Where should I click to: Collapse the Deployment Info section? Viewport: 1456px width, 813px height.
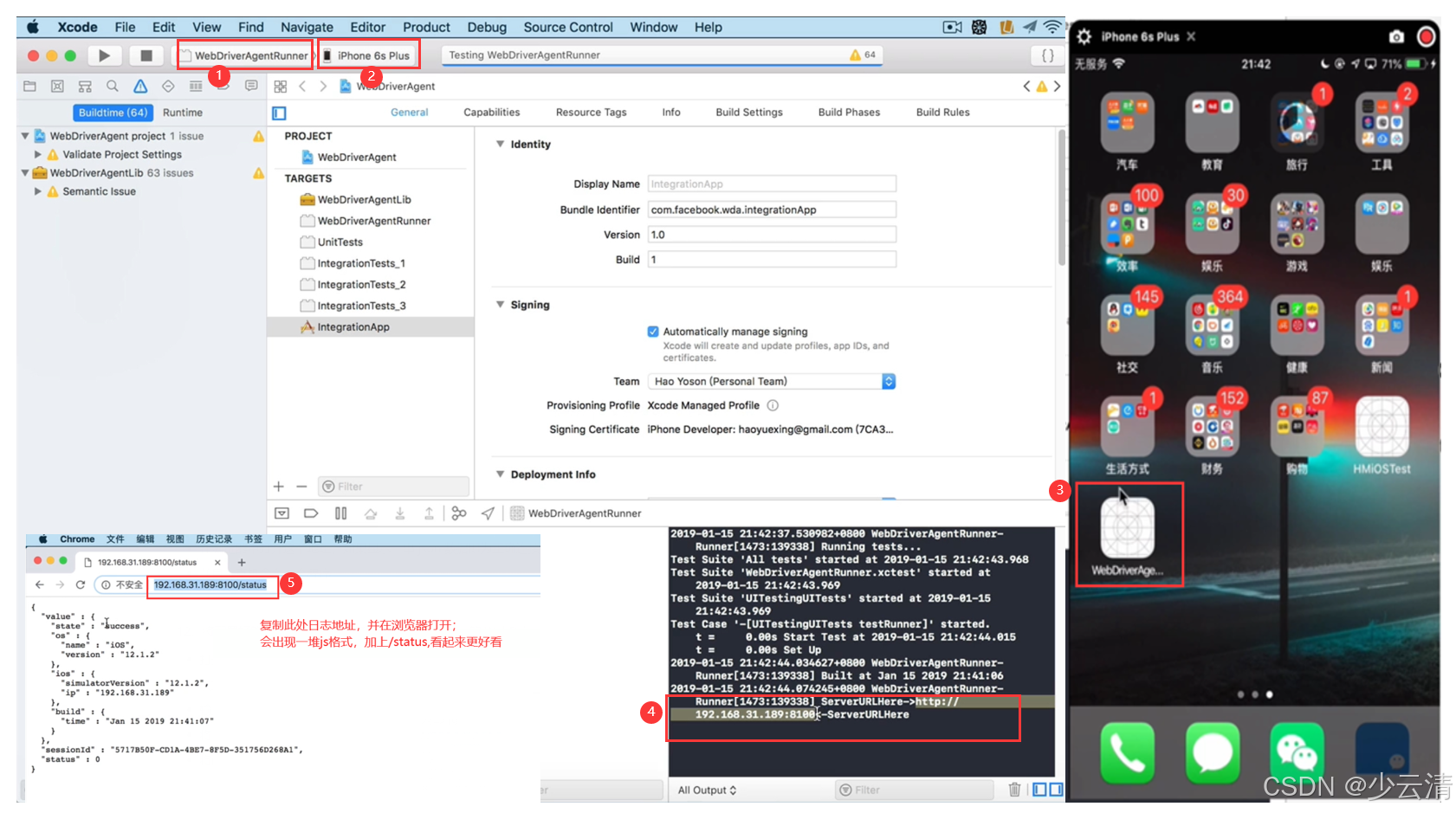pyautogui.click(x=500, y=474)
